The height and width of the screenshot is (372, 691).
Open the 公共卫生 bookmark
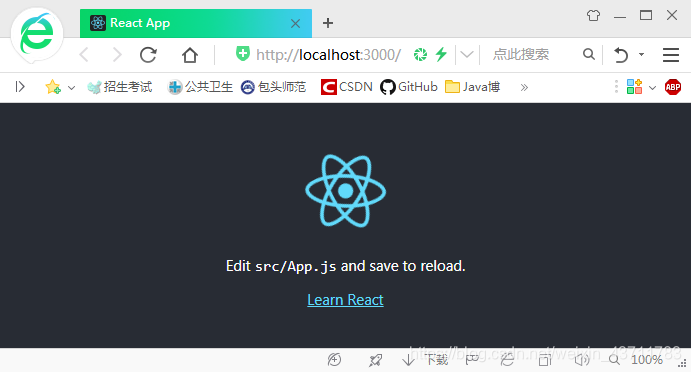[201, 87]
